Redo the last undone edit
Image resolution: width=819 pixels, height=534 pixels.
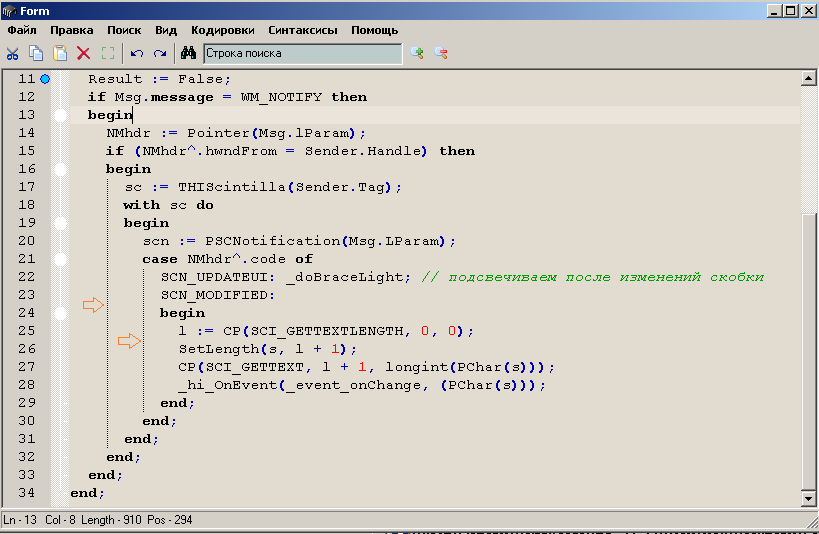pyautogui.click(x=160, y=53)
